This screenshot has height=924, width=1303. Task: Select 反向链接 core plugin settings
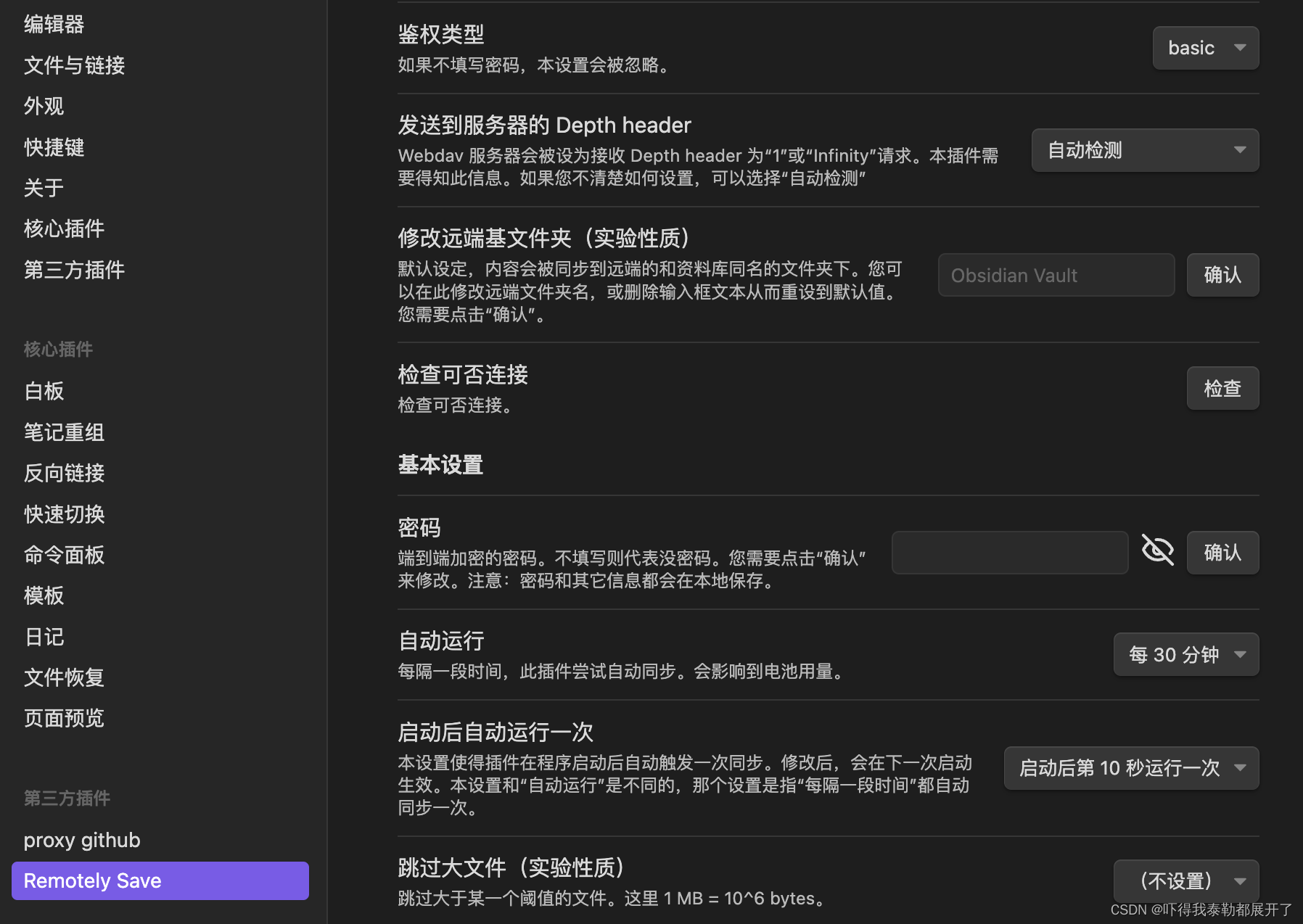coord(64,473)
